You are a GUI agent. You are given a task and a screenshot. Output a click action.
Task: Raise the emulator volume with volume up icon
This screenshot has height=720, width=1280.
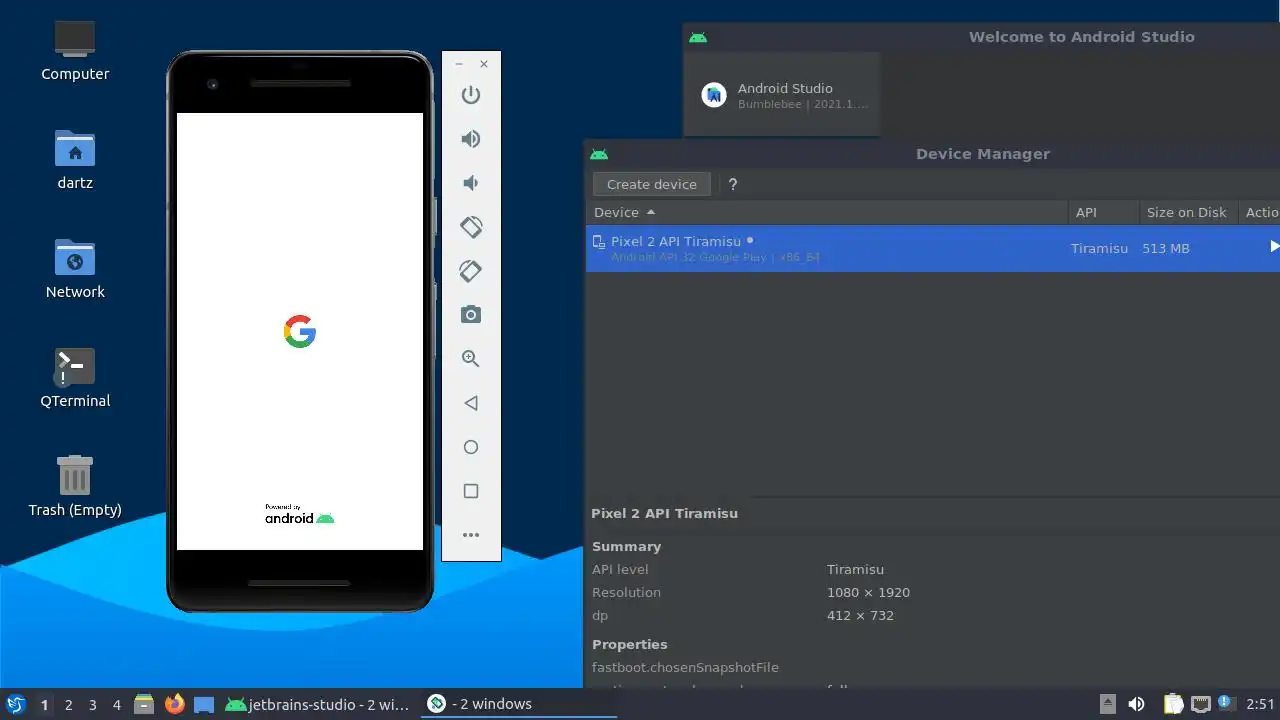pyautogui.click(x=471, y=139)
